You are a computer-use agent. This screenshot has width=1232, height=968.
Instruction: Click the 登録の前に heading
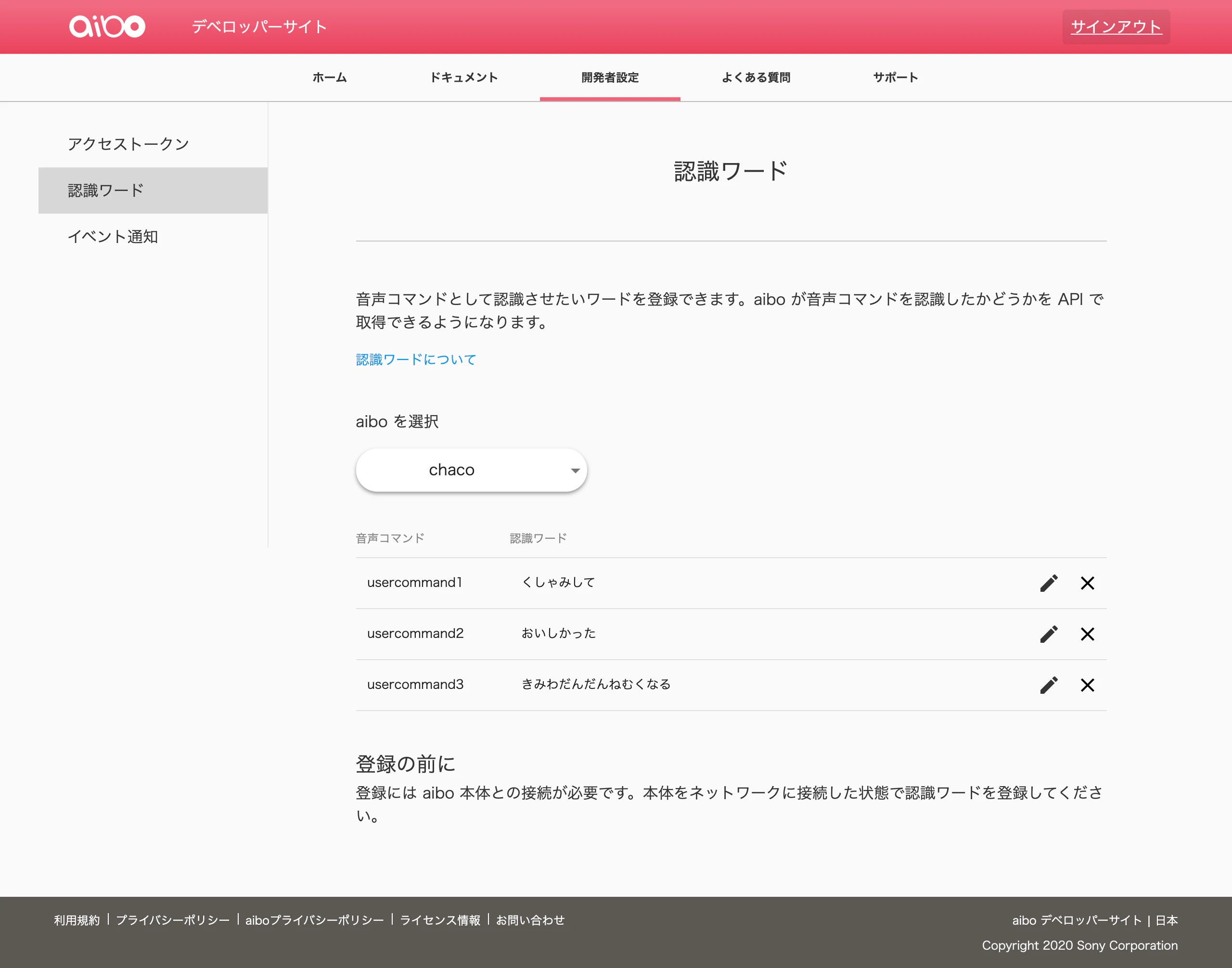click(x=405, y=764)
